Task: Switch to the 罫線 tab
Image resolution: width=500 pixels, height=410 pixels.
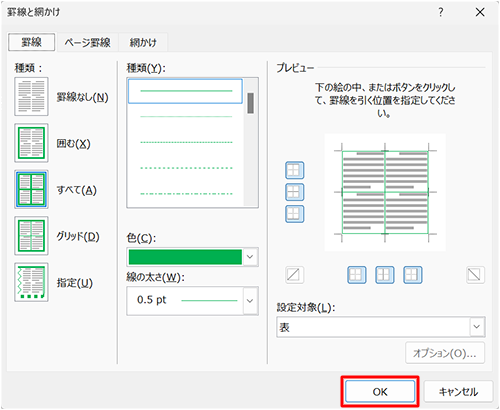Action: [32, 42]
